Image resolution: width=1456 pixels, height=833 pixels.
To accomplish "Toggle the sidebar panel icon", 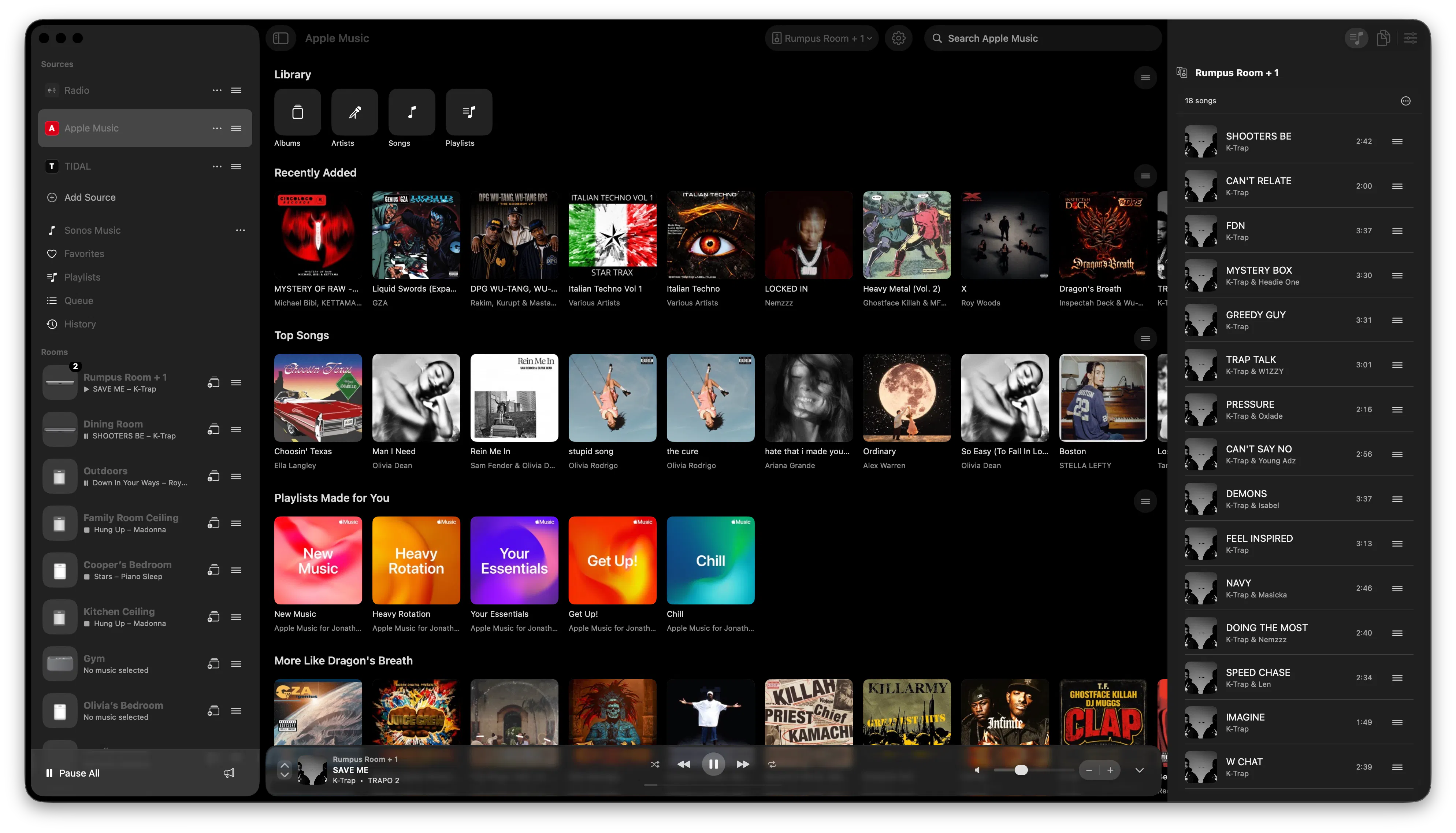I will coord(281,38).
